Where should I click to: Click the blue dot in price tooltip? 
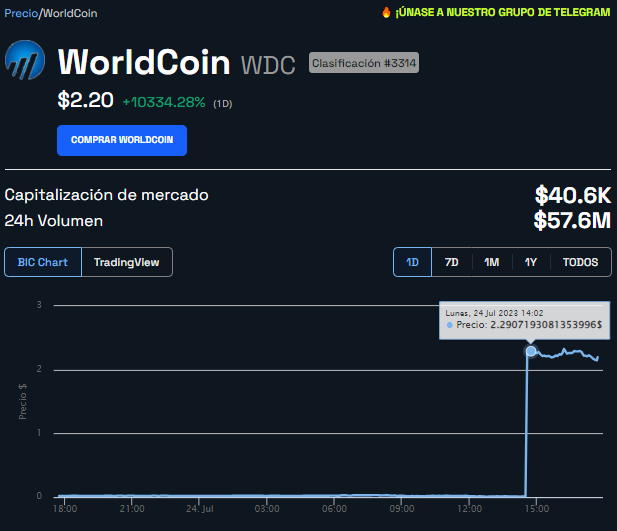[450, 325]
